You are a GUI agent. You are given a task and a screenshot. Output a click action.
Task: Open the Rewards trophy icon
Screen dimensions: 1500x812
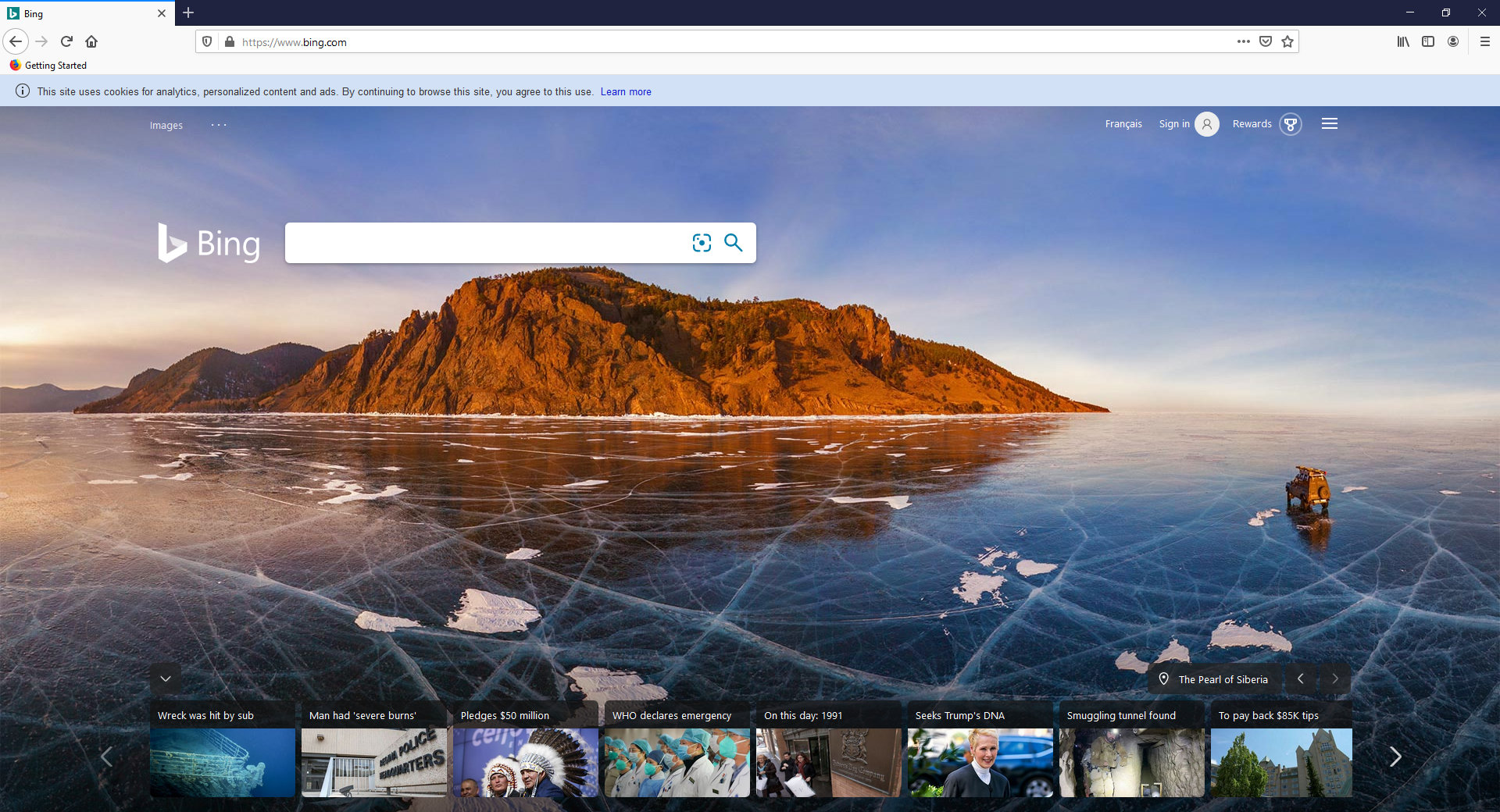pyautogui.click(x=1291, y=124)
